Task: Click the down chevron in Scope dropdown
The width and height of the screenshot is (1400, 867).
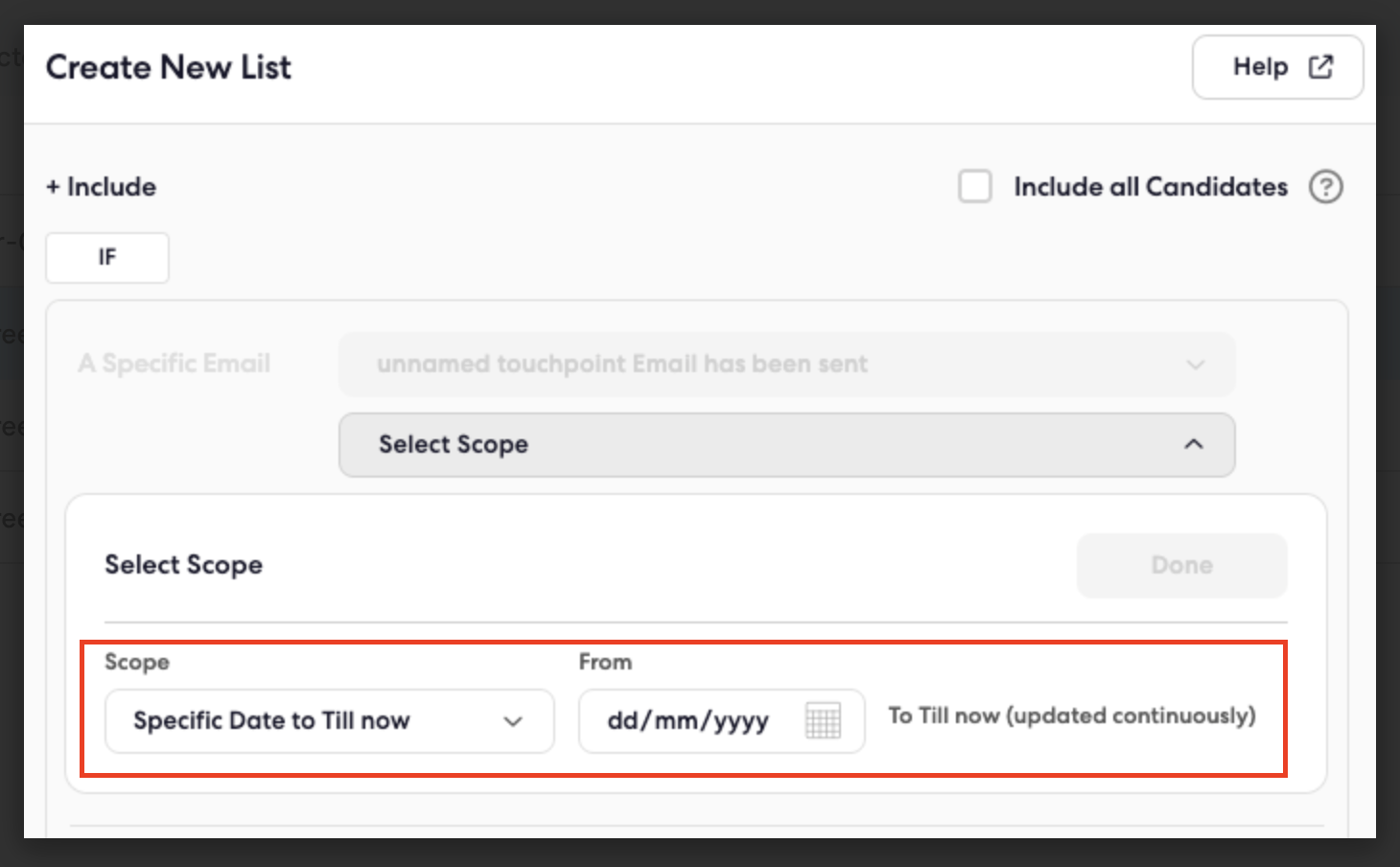Action: (513, 721)
